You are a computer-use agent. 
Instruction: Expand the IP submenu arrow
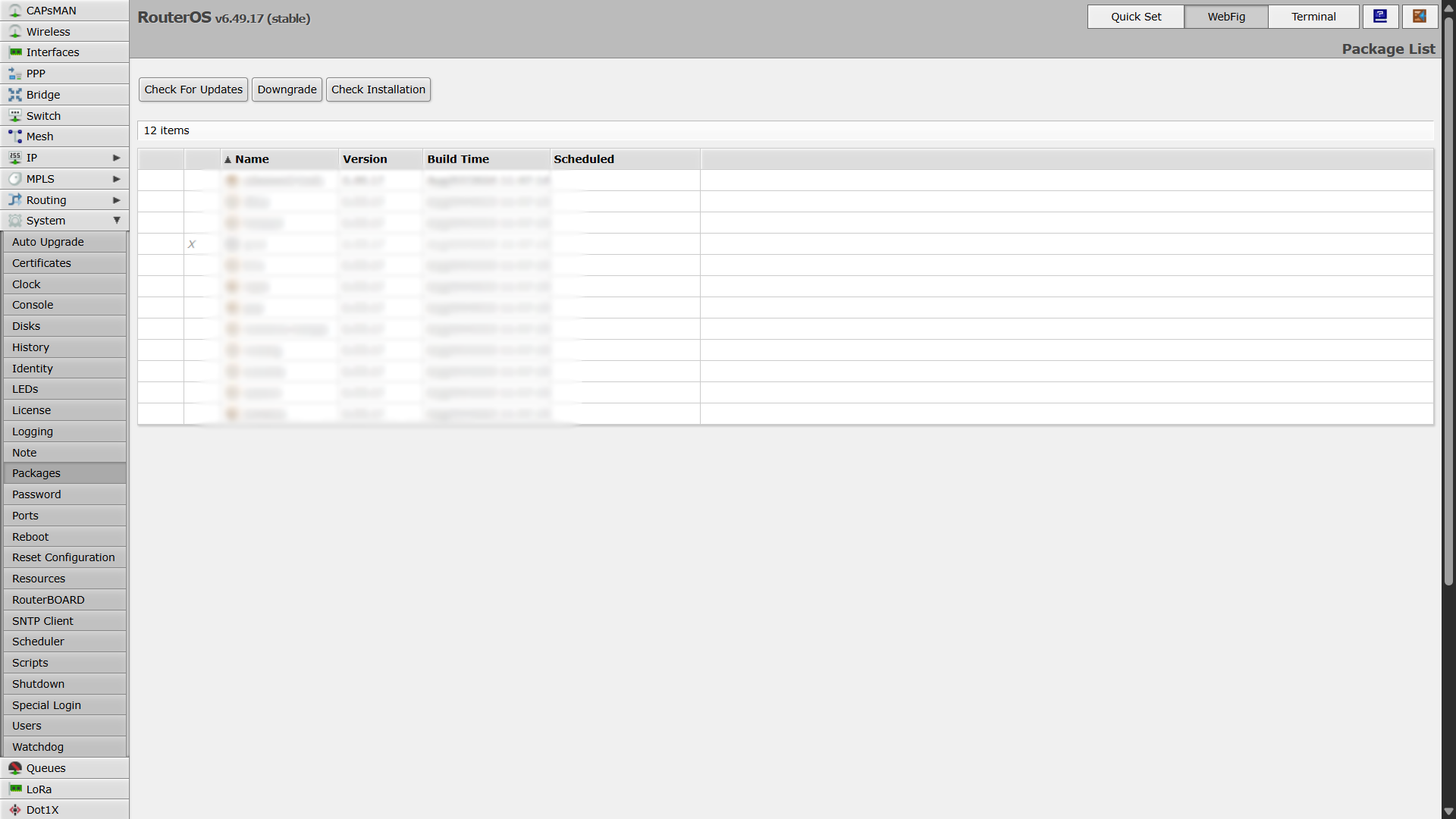pyautogui.click(x=116, y=158)
